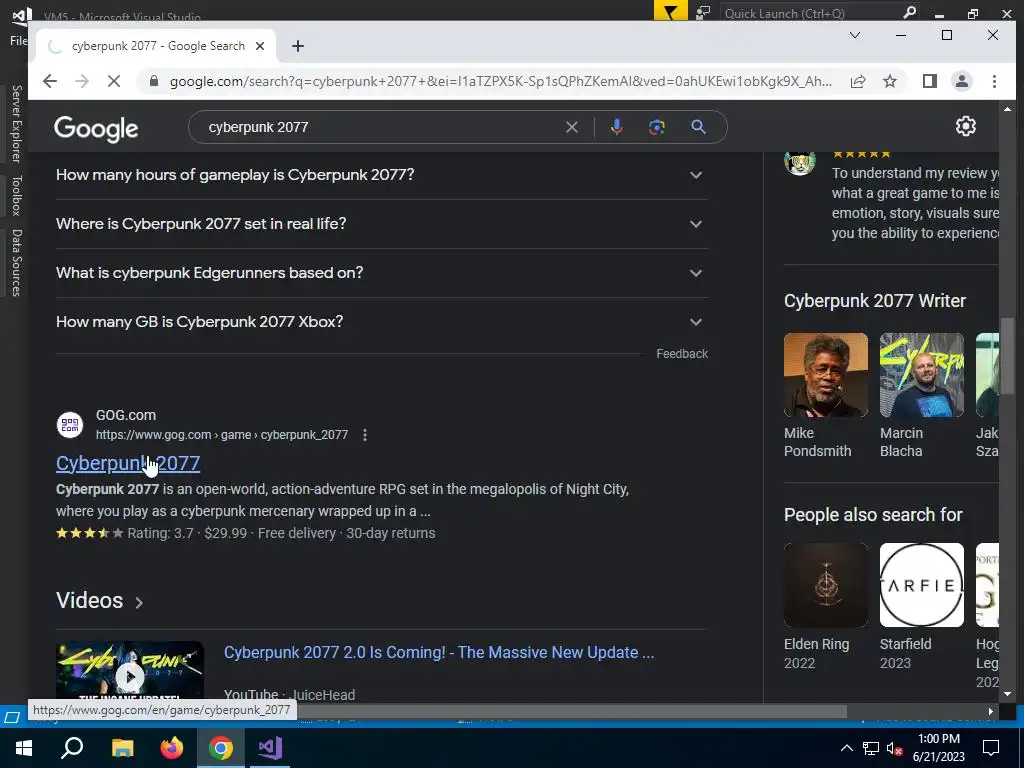Image resolution: width=1024 pixels, height=768 pixels.
Task: Start voice search with microphone icon
Action: (x=616, y=127)
